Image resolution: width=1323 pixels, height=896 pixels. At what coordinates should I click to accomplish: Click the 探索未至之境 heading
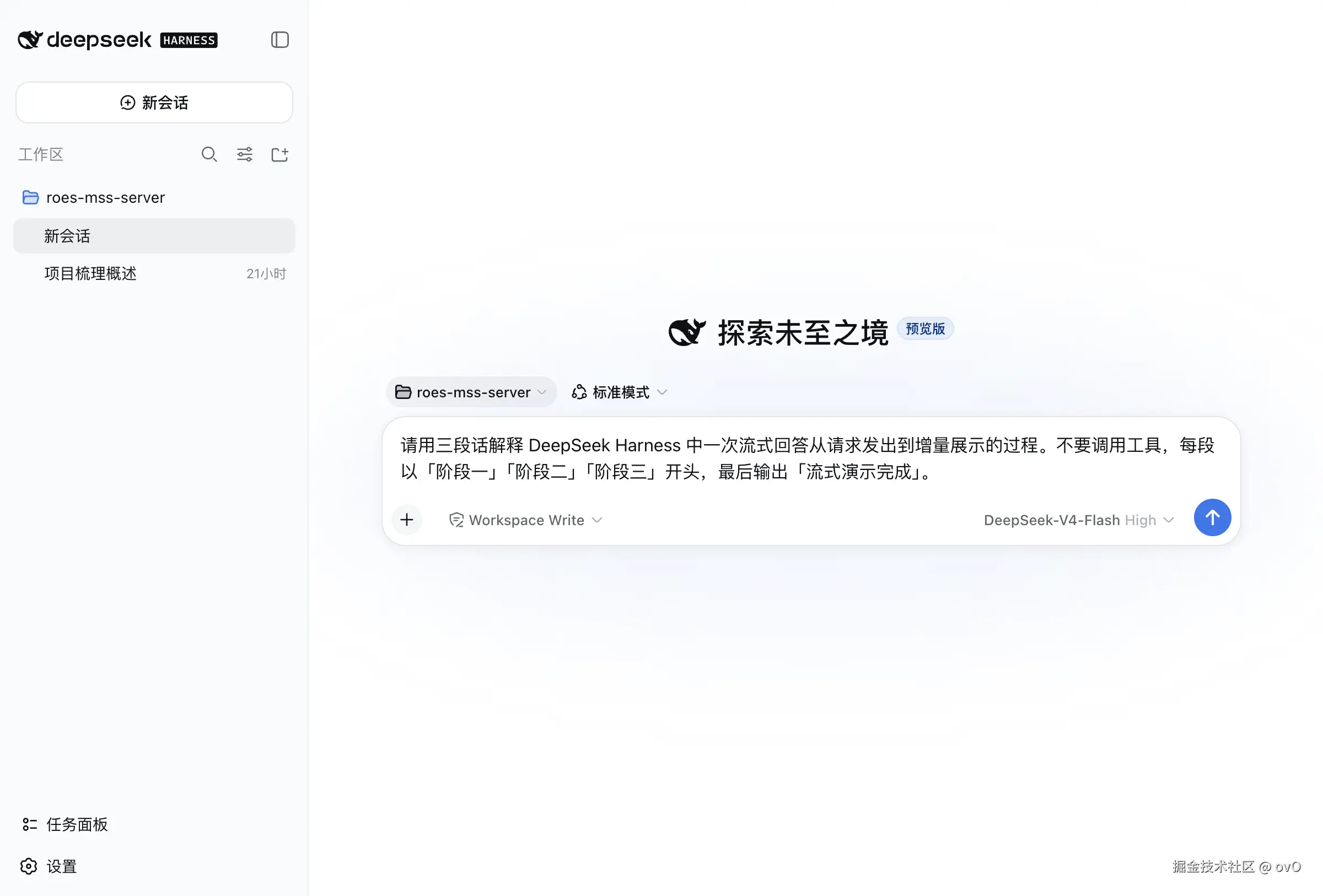[803, 332]
